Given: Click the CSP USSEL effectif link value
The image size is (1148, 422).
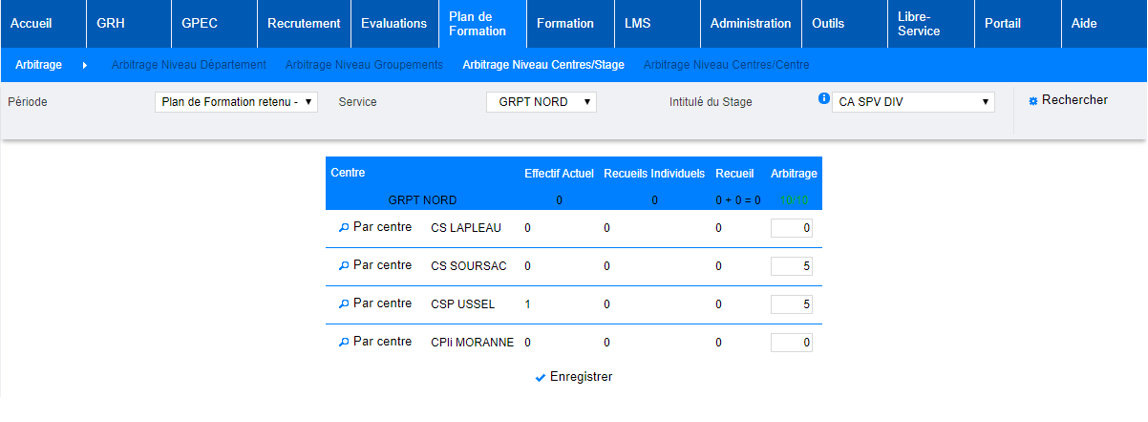Looking at the screenshot, I should [x=528, y=304].
